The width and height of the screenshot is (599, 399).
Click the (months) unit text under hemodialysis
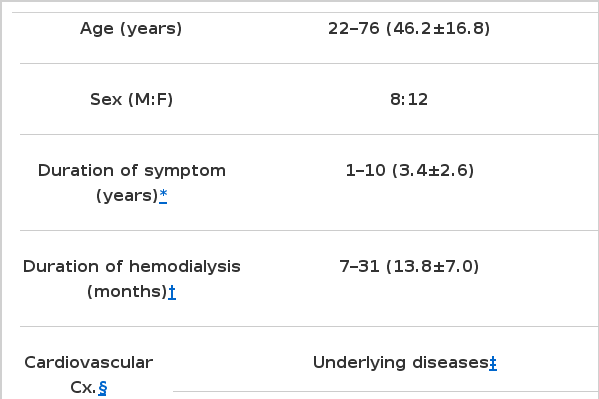coord(127,292)
